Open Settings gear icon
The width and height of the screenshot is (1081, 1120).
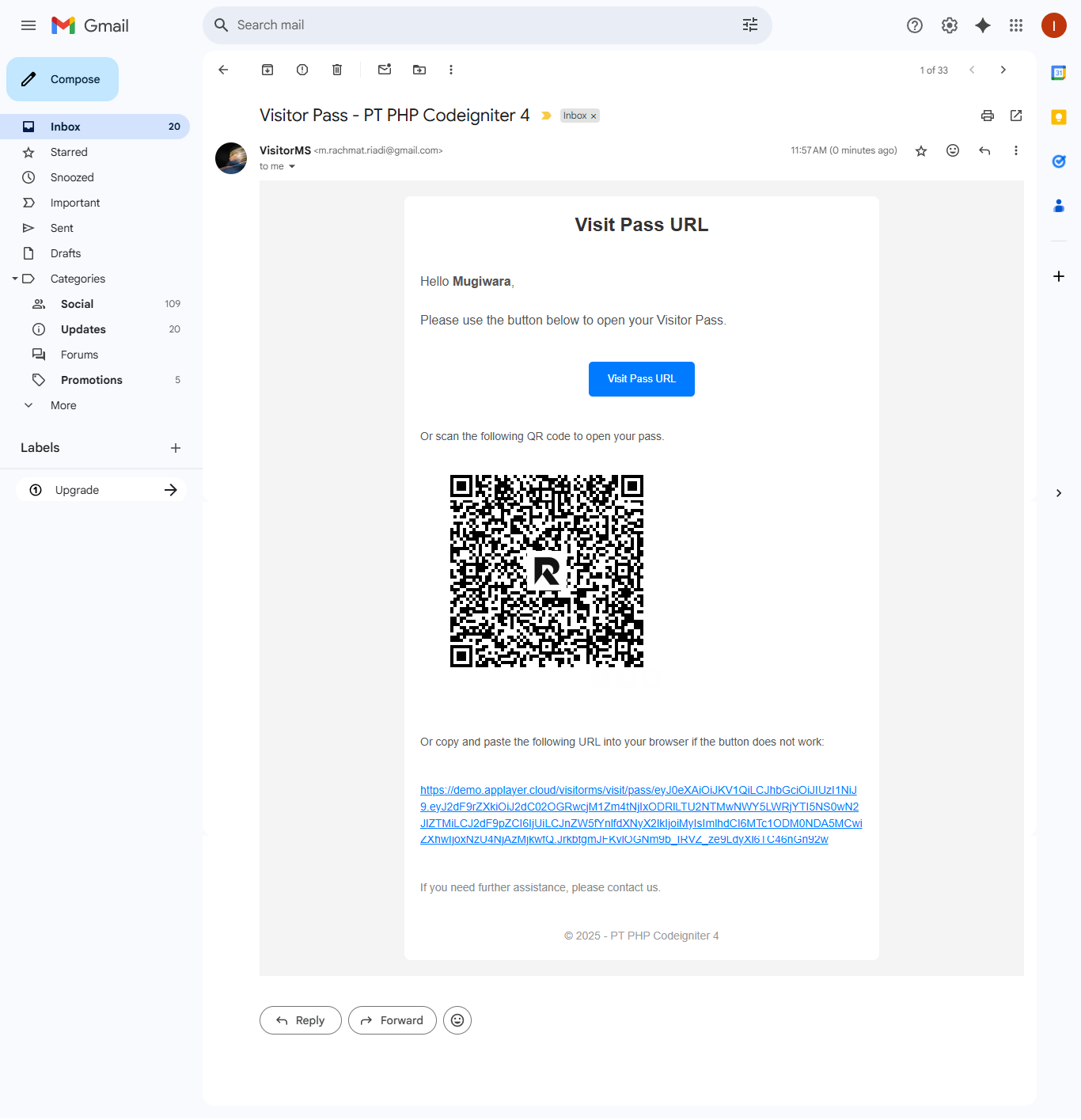pyautogui.click(x=950, y=25)
